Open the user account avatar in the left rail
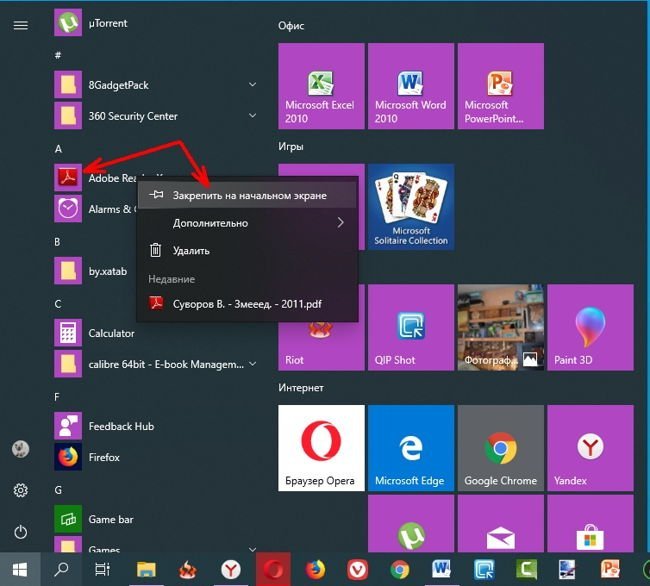The height and width of the screenshot is (586, 650). click(21, 448)
